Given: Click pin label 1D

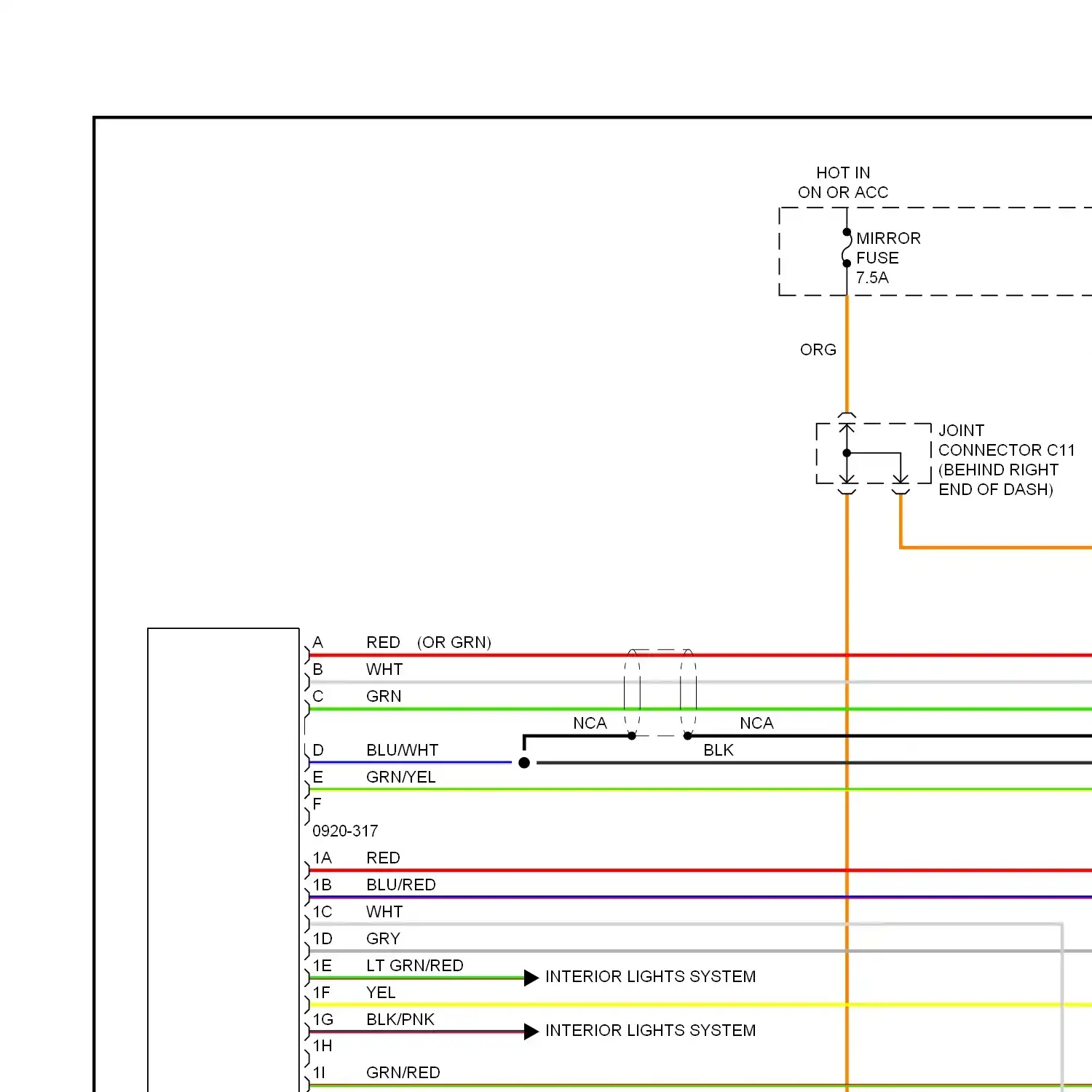Looking at the screenshot, I should pyautogui.click(x=323, y=939).
